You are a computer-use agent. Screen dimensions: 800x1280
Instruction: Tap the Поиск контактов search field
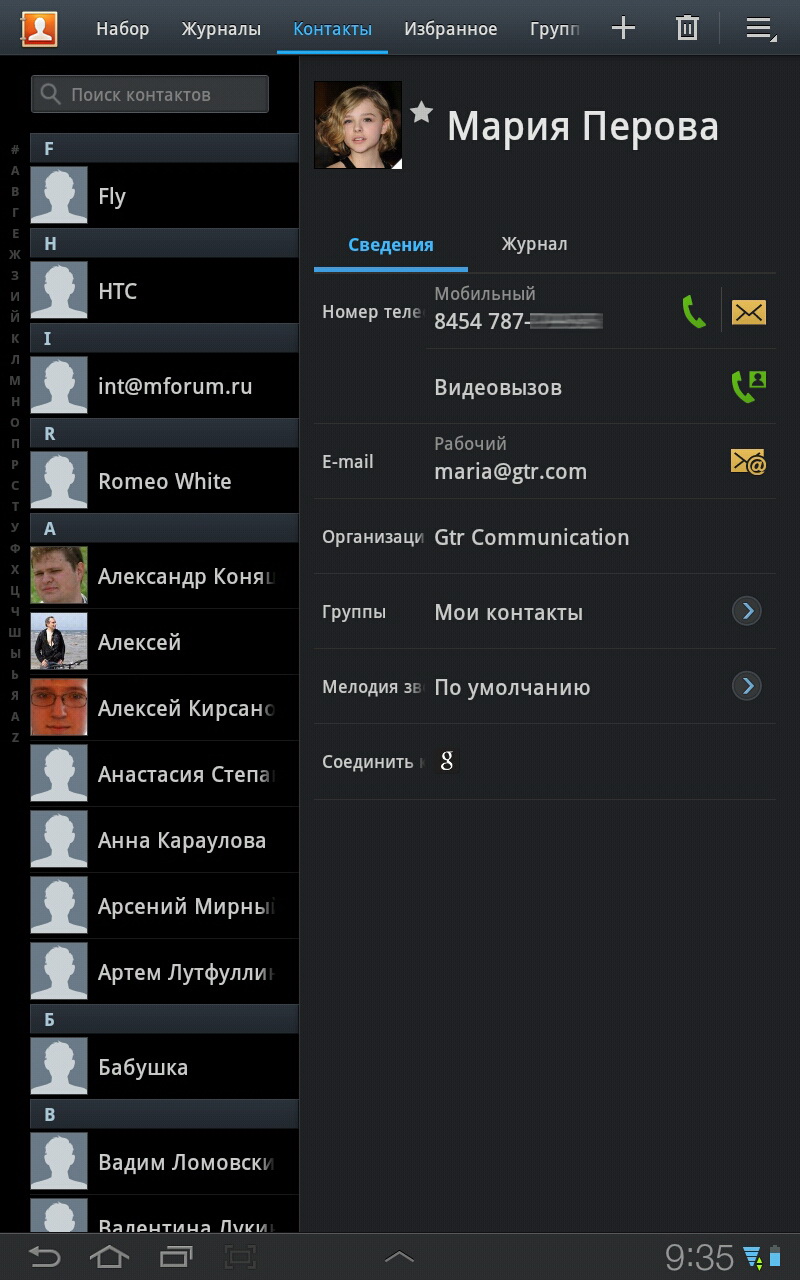(150, 95)
